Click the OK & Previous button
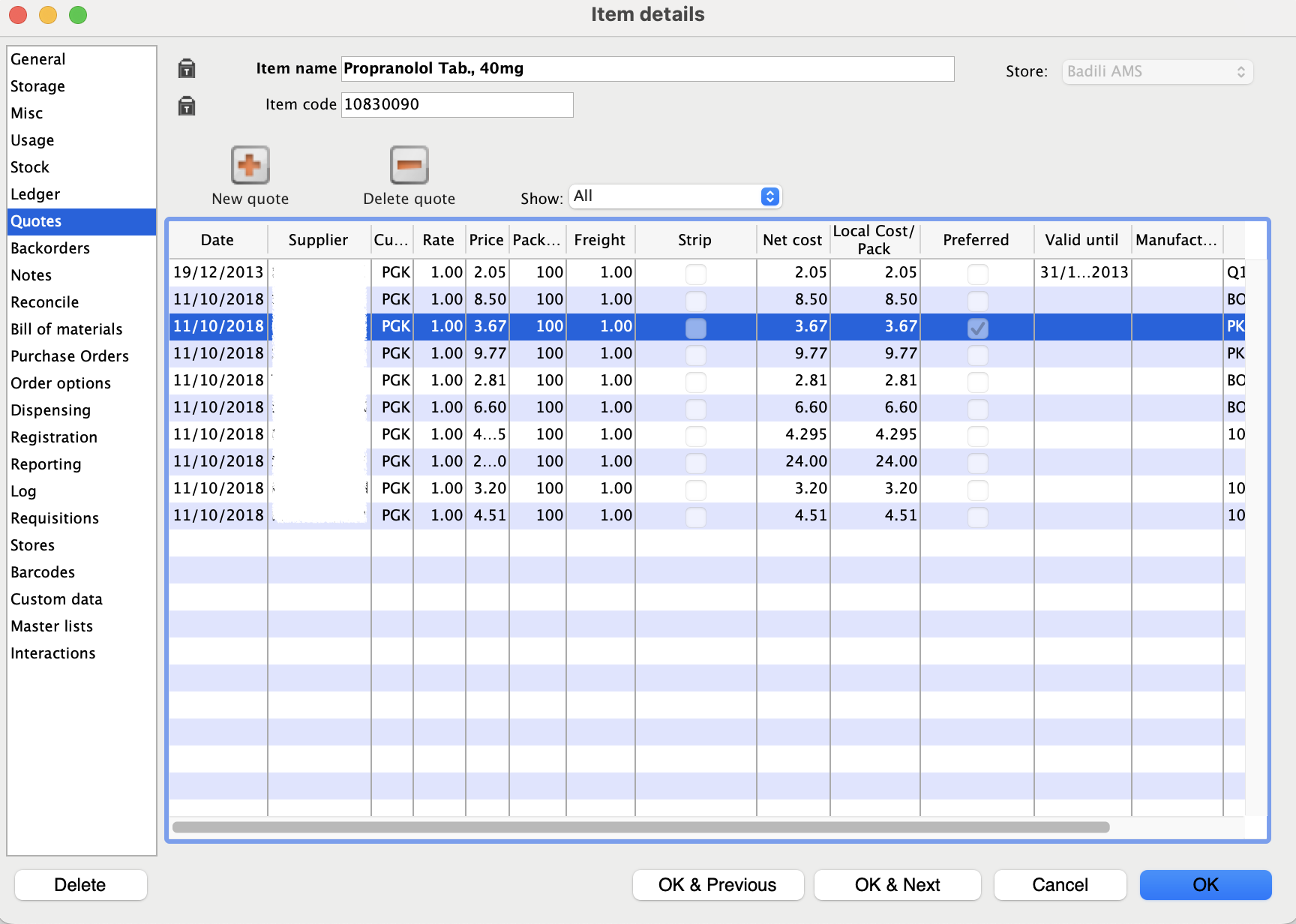The height and width of the screenshot is (924, 1296). 718,885
